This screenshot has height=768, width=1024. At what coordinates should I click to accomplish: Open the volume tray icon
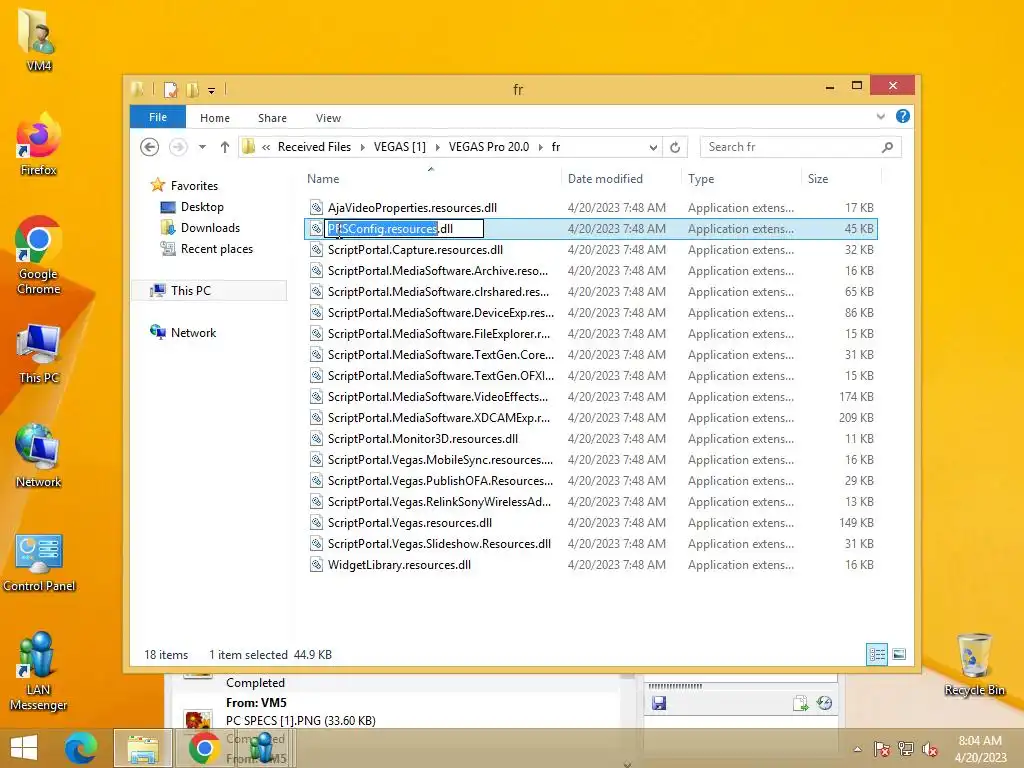pos(930,749)
